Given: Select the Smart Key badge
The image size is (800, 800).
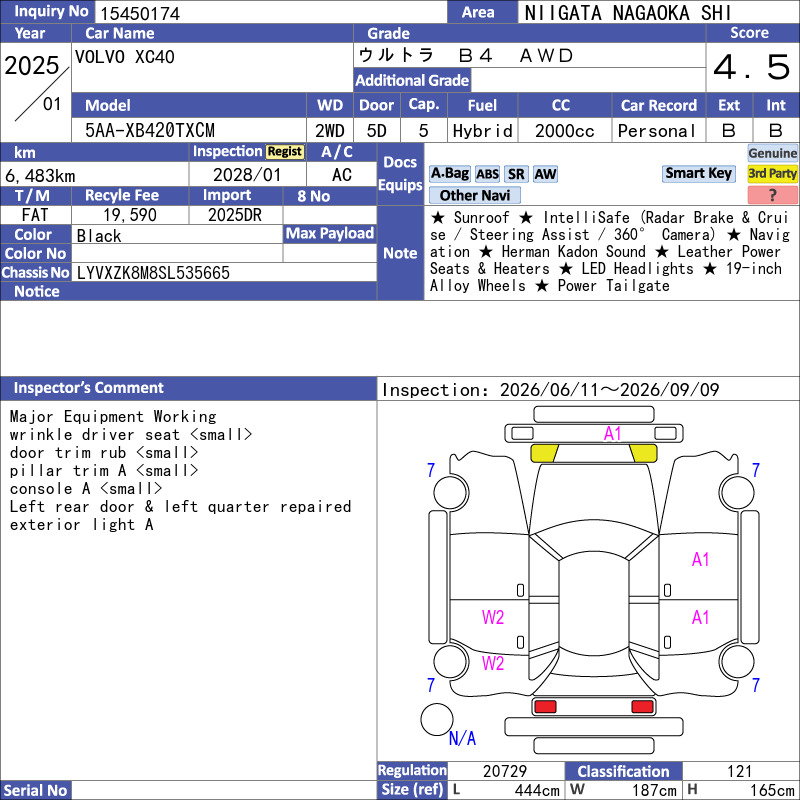Looking at the screenshot, I should tap(698, 173).
